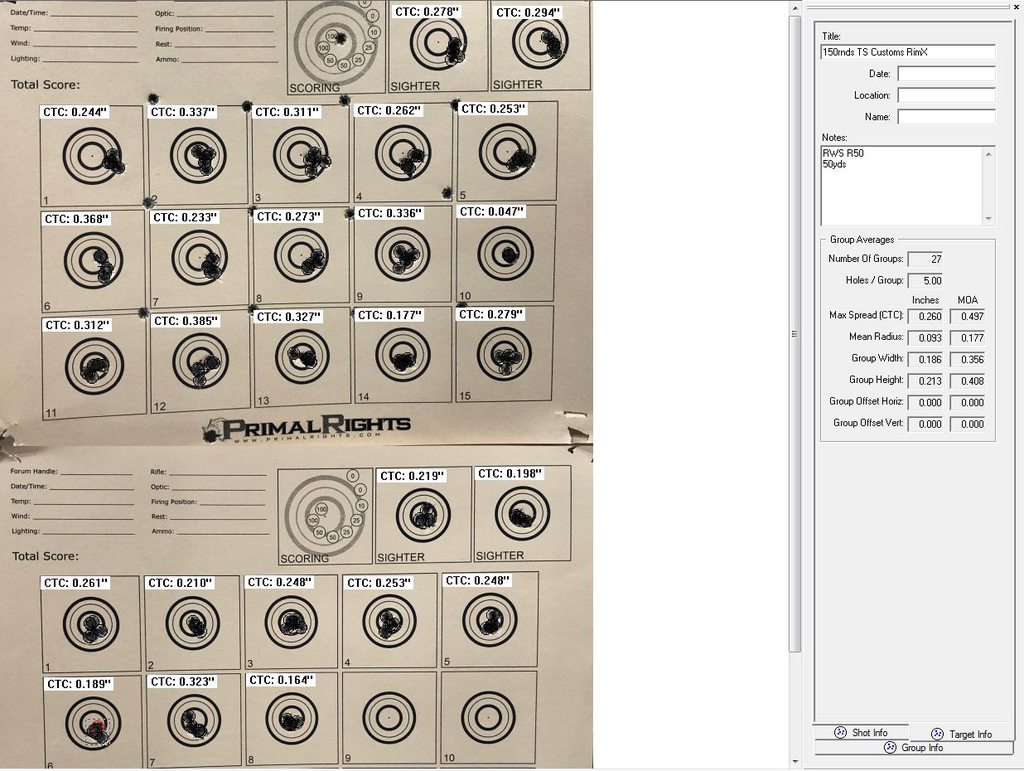Select the CTC: 0.198" sighter group label

click(510, 473)
